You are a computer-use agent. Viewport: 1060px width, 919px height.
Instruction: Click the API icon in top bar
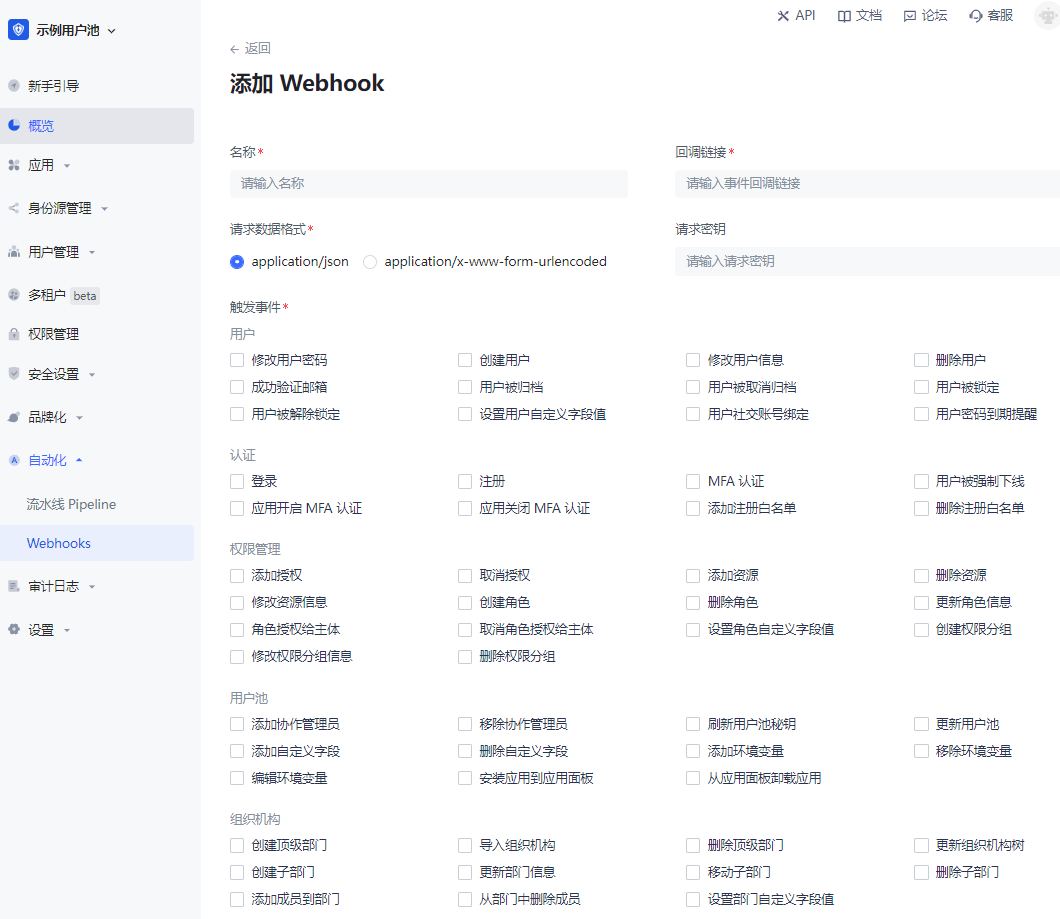[x=783, y=16]
